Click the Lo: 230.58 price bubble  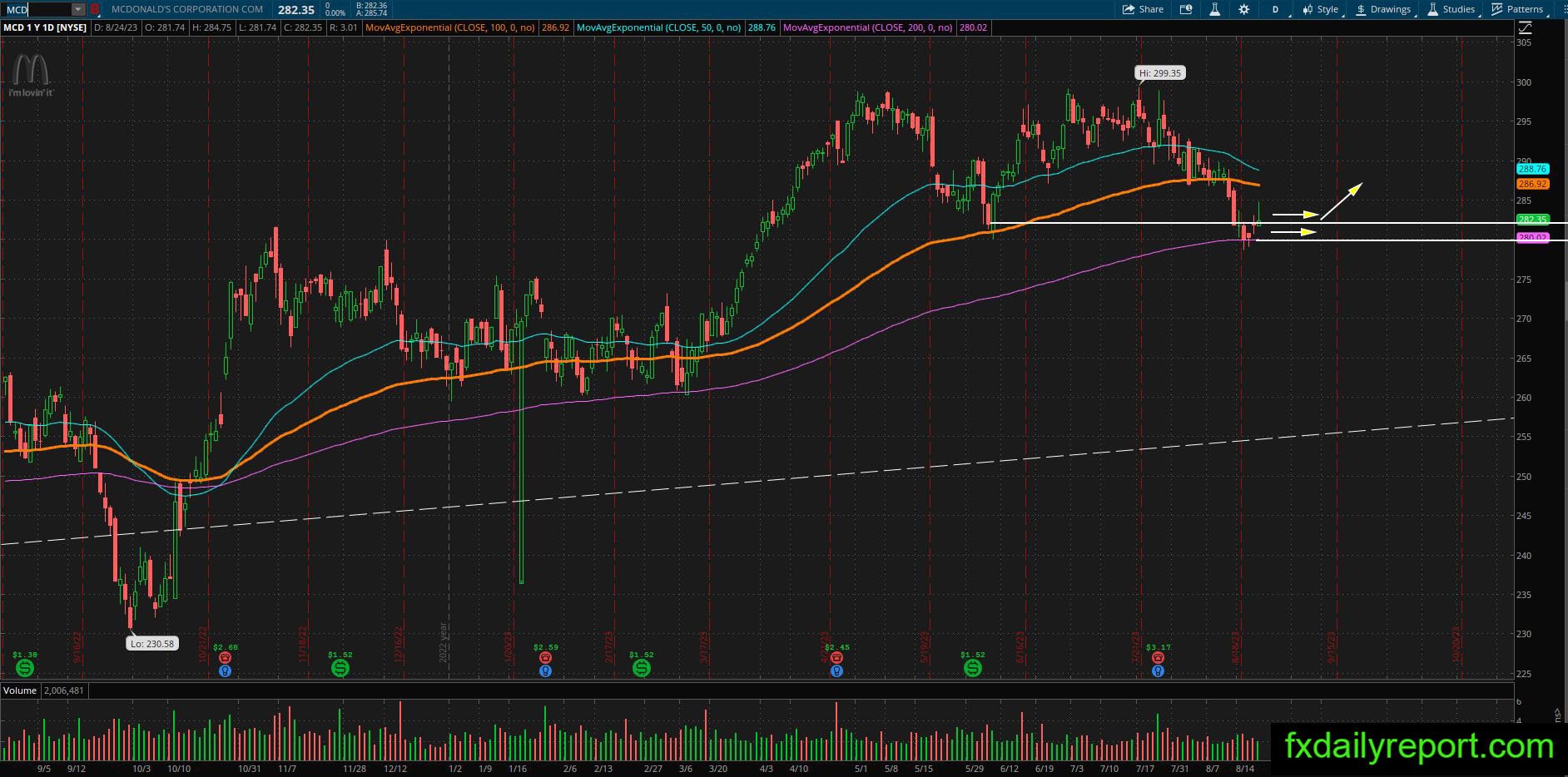[153, 643]
